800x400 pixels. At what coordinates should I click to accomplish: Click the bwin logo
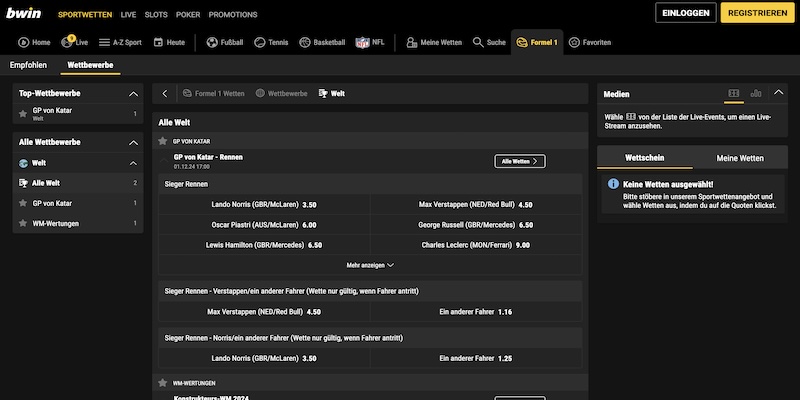click(x=23, y=13)
